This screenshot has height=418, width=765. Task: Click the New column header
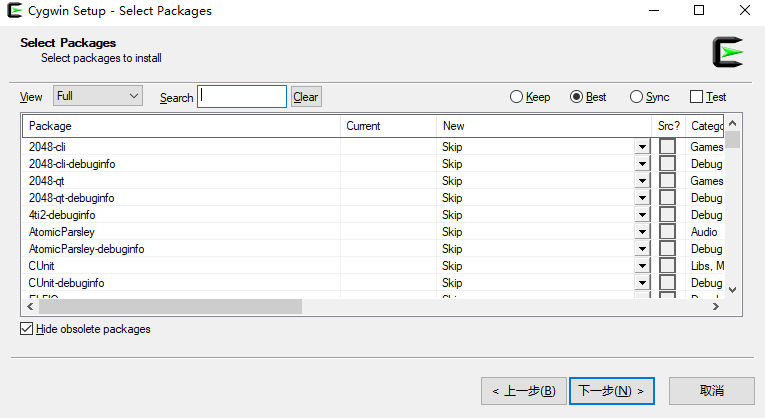[544, 126]
